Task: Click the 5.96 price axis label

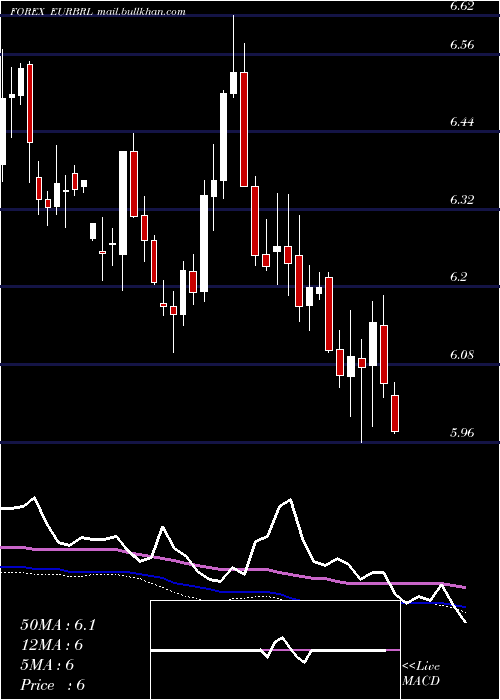Action: coord(462,432)
